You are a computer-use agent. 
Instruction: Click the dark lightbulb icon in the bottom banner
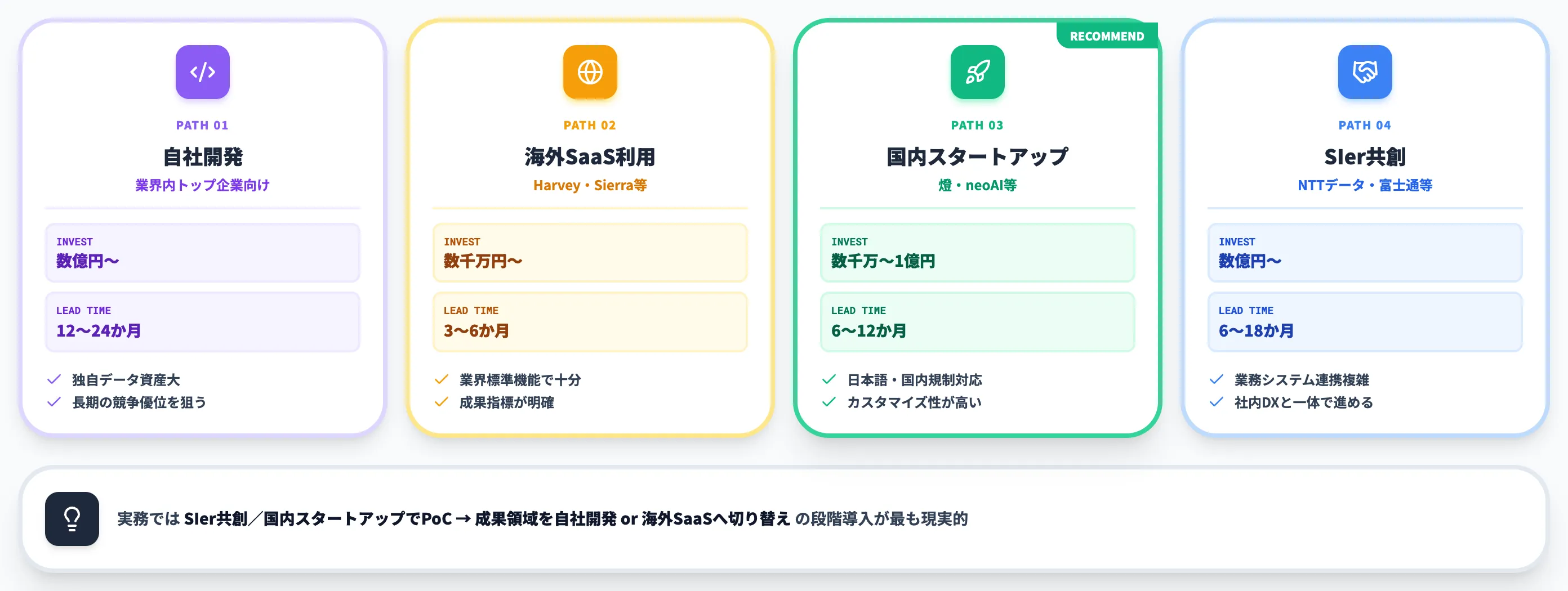[x=72, y=518]
